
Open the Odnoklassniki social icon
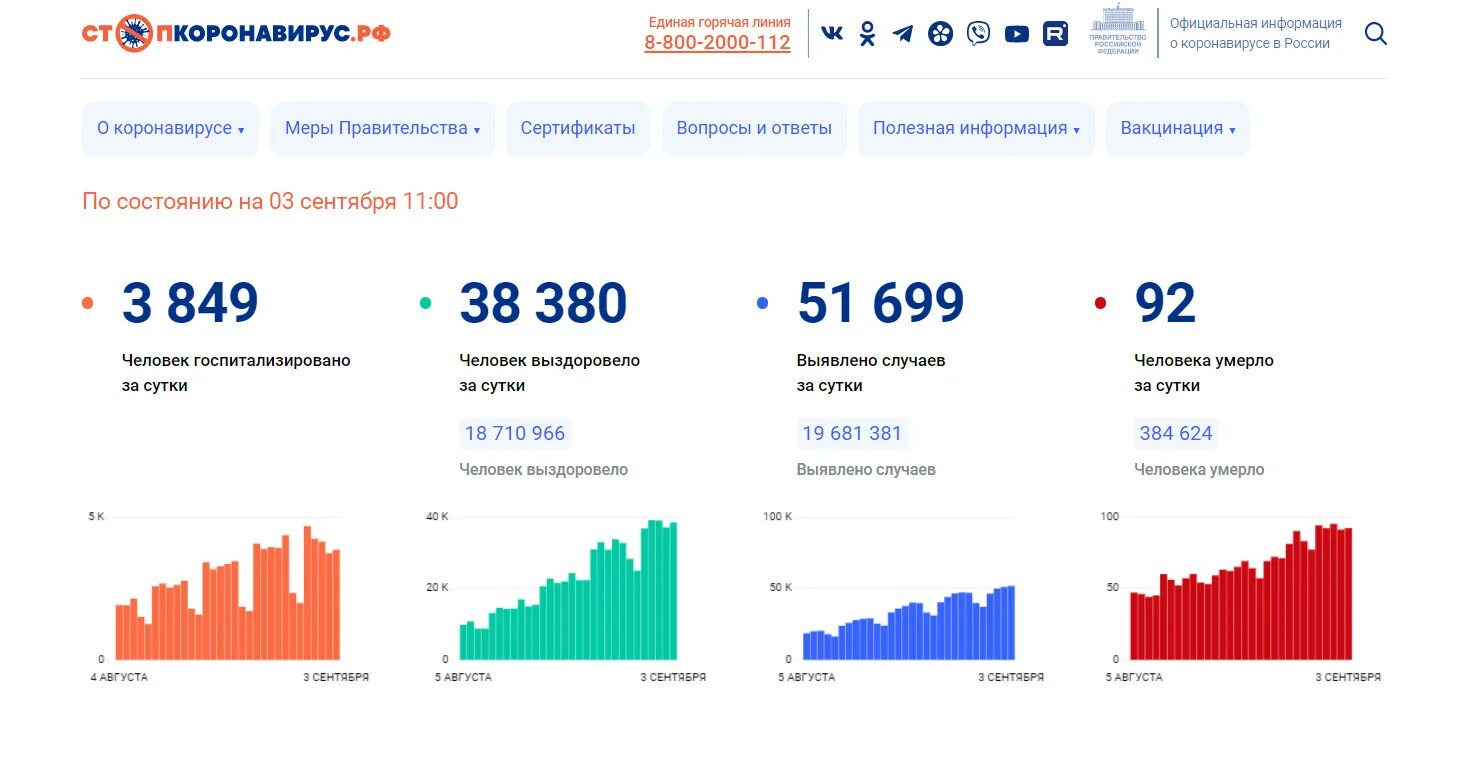867,34
